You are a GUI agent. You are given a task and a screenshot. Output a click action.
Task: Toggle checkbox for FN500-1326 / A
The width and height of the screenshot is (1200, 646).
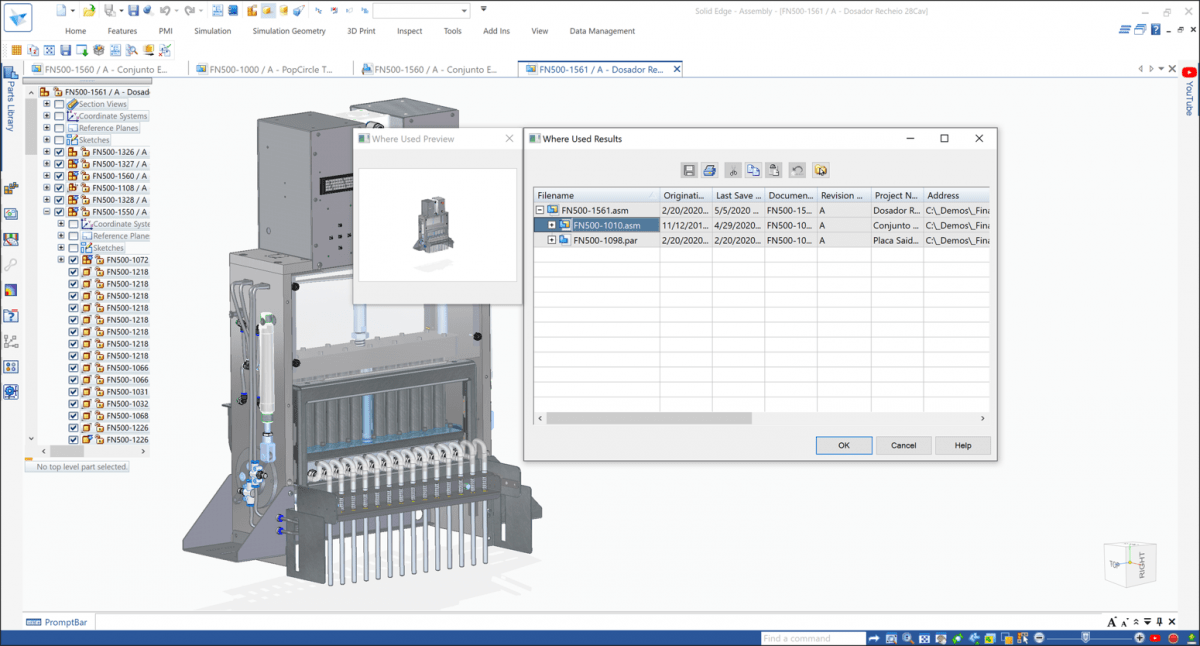tap(59, 152)
